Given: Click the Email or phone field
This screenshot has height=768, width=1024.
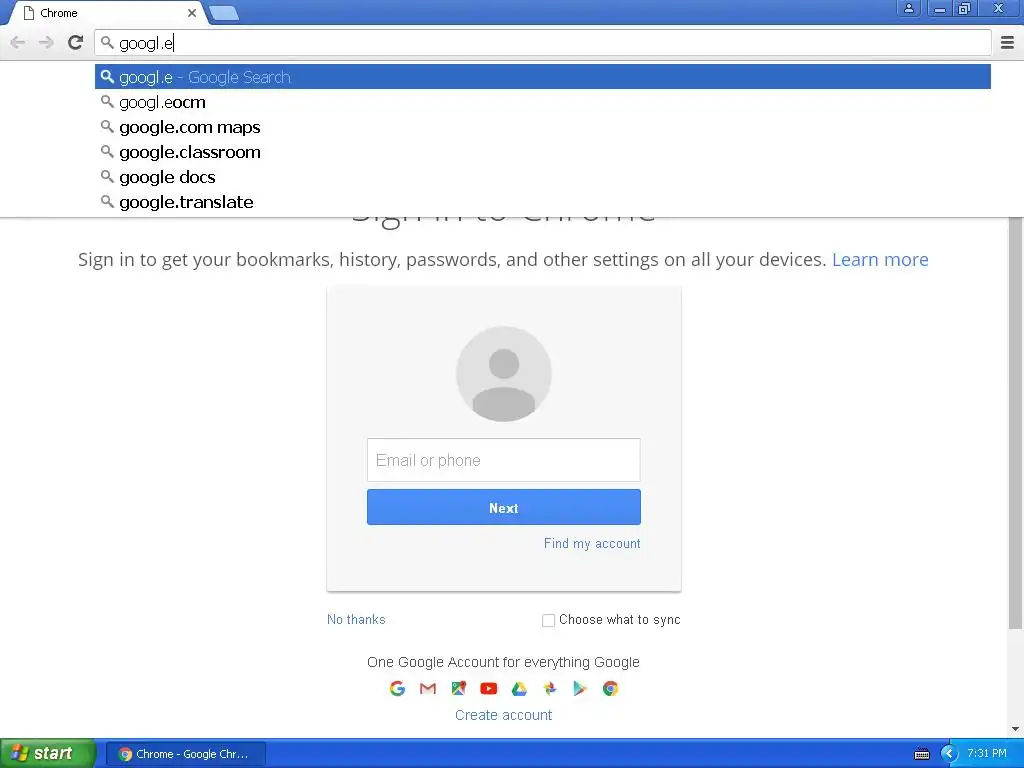Looking at the screenshot, I should coord(504,460).
